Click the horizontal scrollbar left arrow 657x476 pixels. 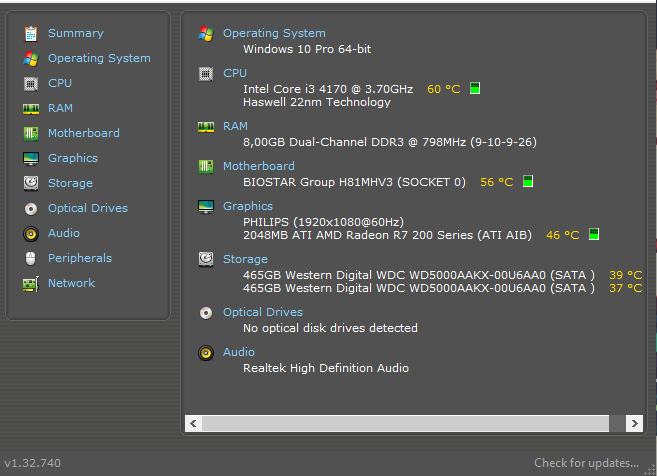pyautogui.click(x=193, y=424)
